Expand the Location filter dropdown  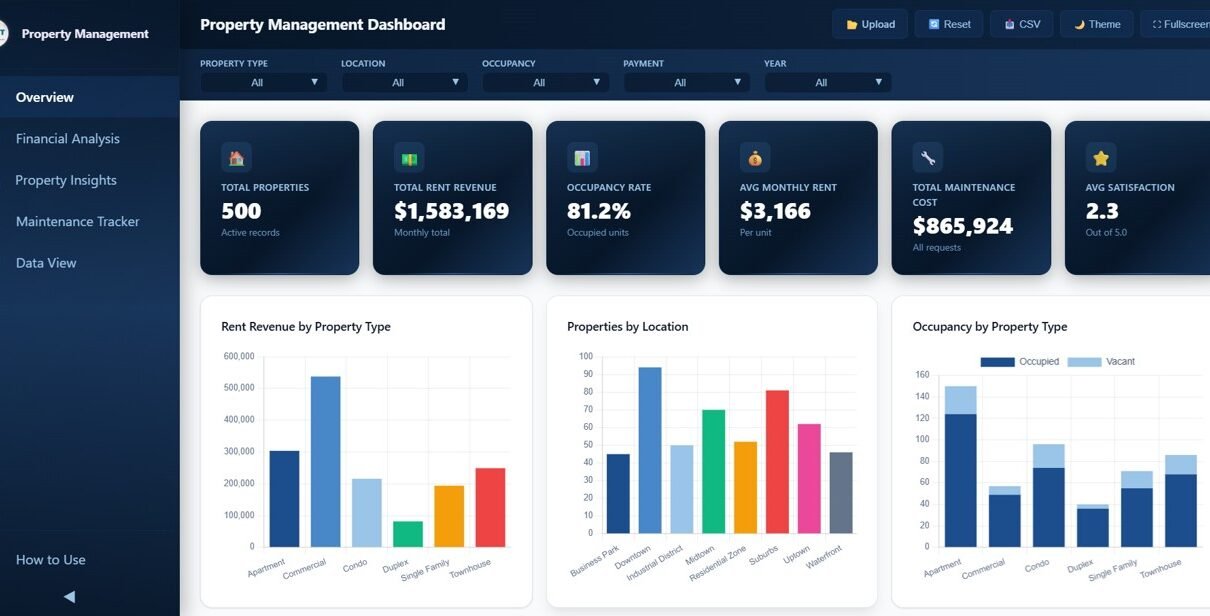(404, 82)
